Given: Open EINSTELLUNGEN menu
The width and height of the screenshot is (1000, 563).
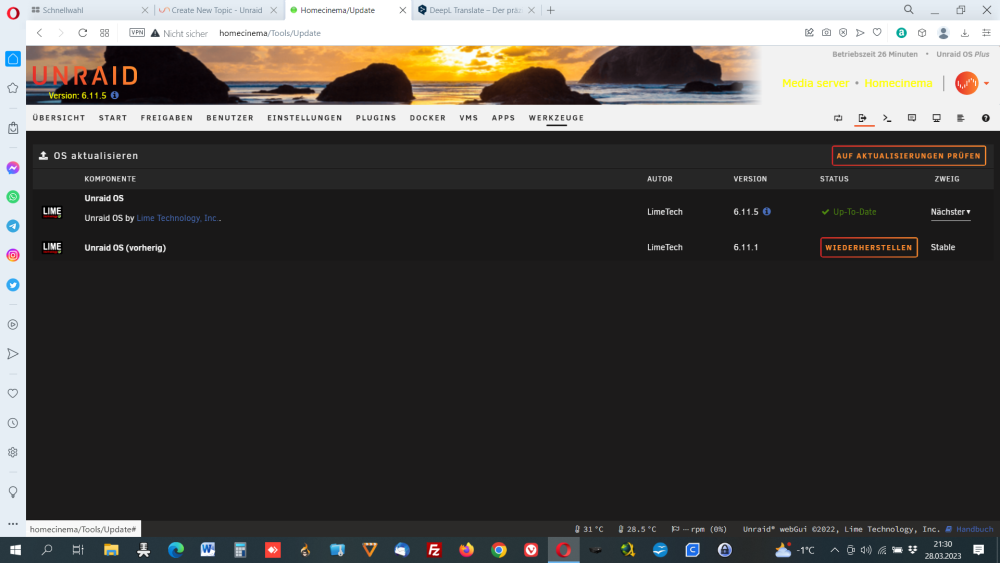Looking at the screenshot, I should (x=305, y=118).
